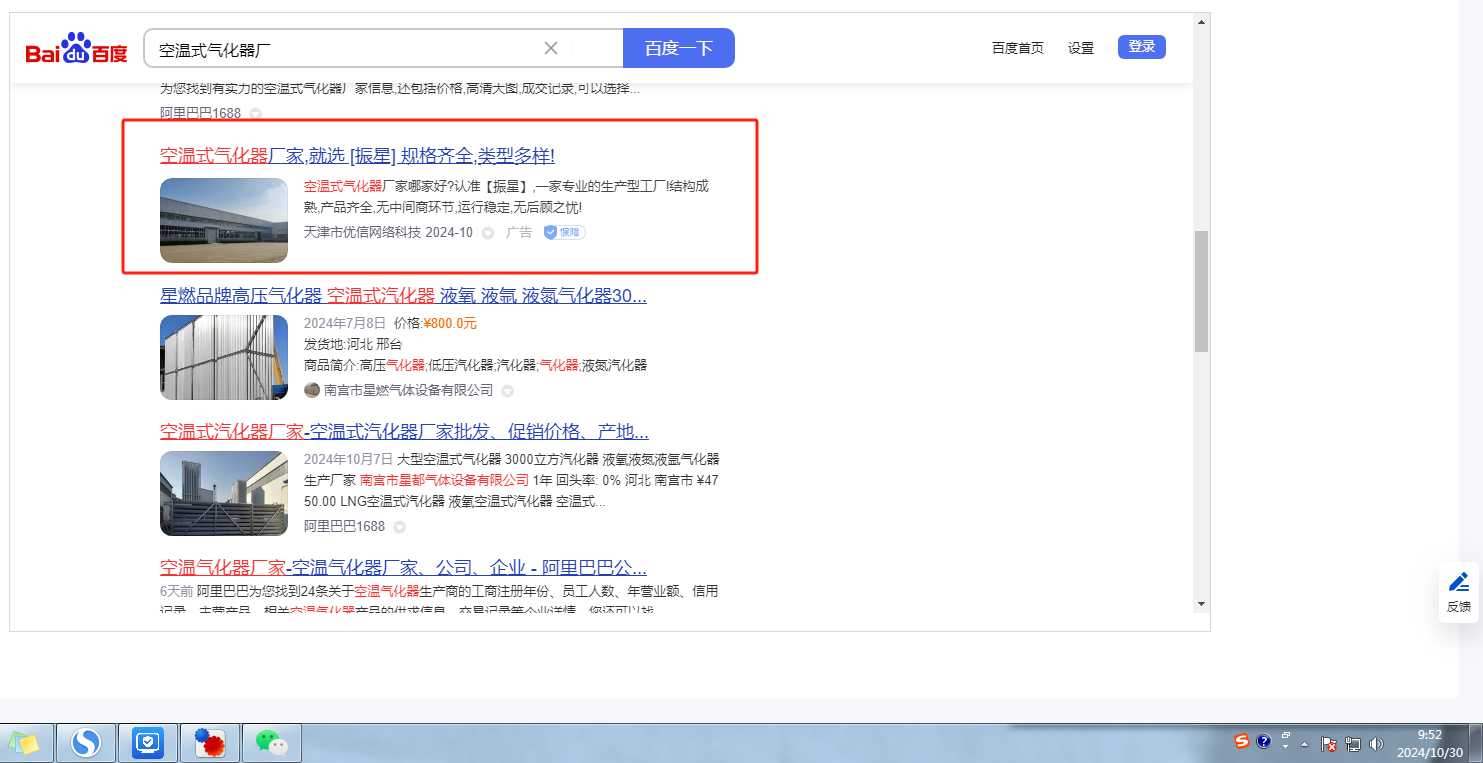
Task: Click the vaporizer yard thumbnail
Action: click(224, 494)
